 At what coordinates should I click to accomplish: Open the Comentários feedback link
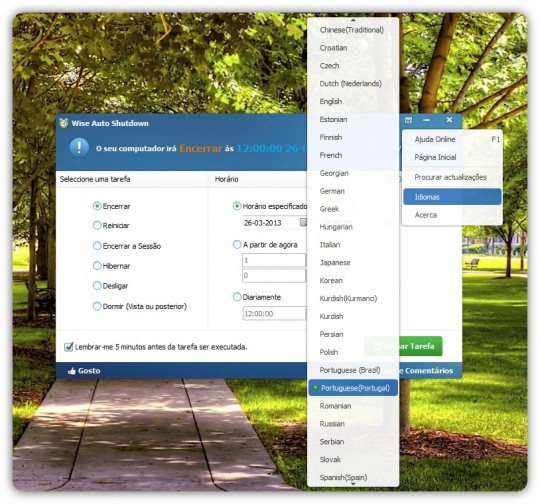(429, 371)
